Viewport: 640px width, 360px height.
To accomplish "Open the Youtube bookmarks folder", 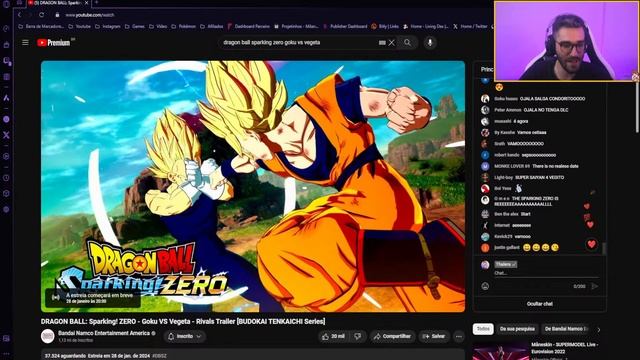I will tap(80, 26).
